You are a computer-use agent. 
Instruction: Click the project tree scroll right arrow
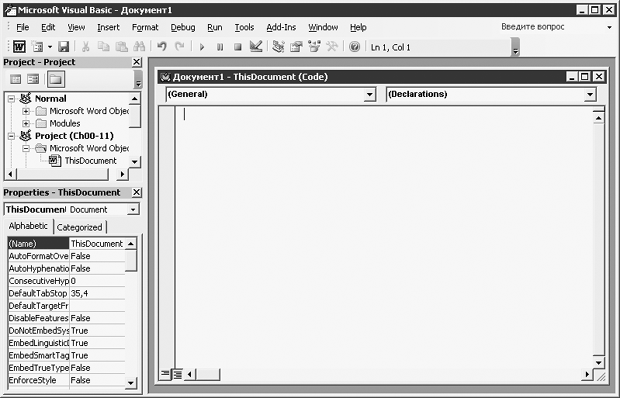click(123, 174)
